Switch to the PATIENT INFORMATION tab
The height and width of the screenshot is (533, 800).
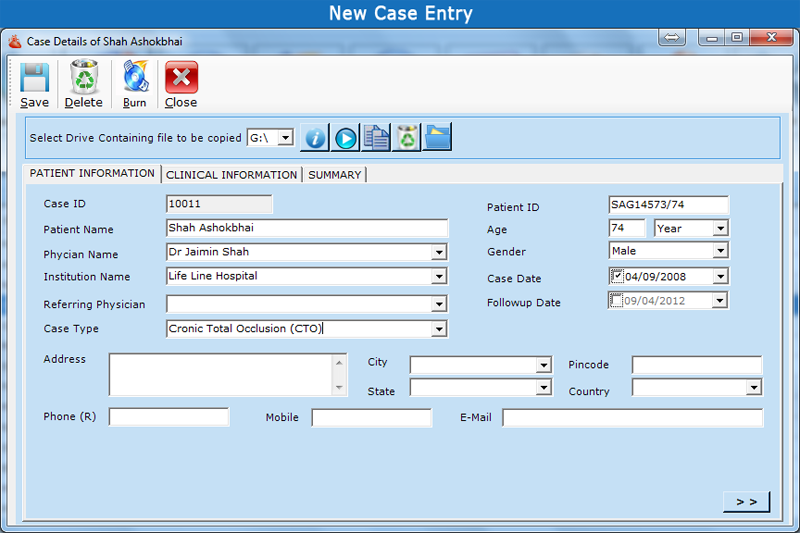[92, 173]
